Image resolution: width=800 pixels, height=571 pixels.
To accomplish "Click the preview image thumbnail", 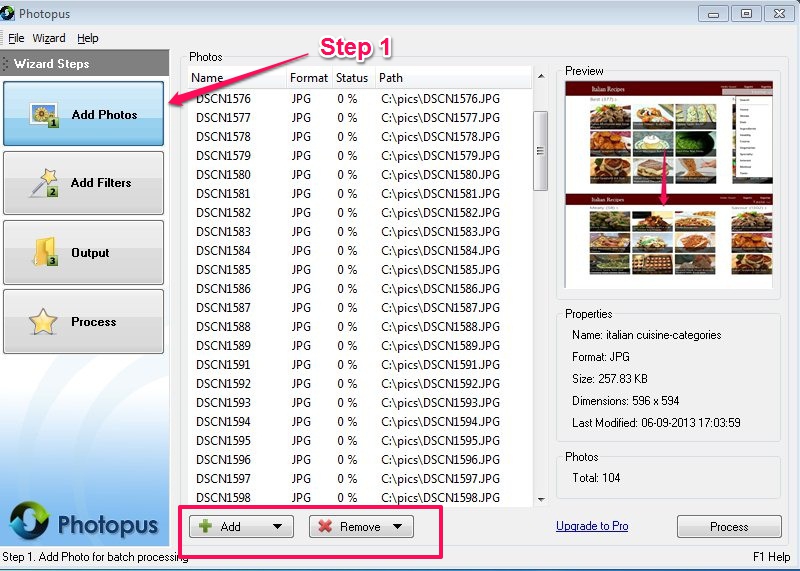I will click(668, 185).
